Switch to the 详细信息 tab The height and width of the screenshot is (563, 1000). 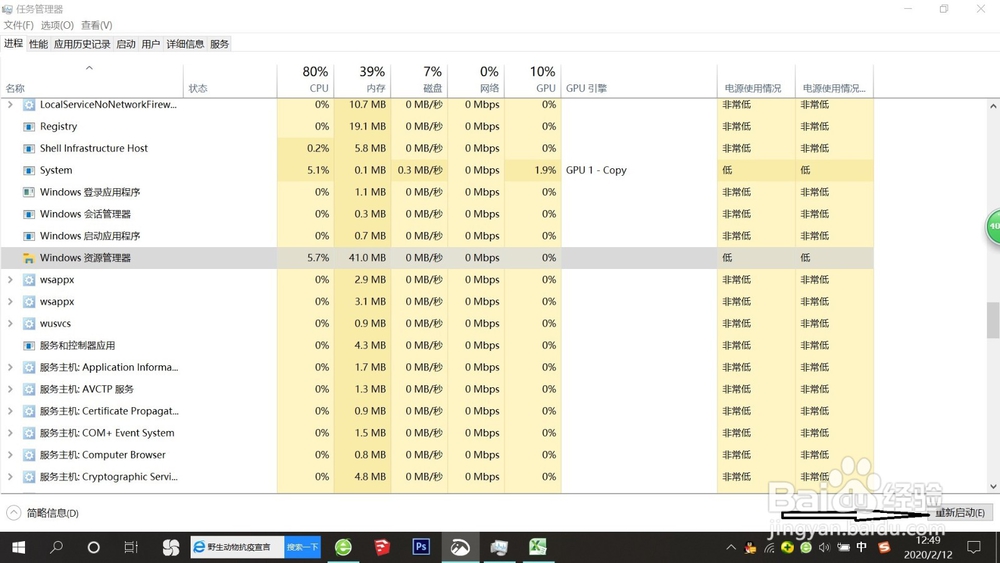[x=185, y=44]
